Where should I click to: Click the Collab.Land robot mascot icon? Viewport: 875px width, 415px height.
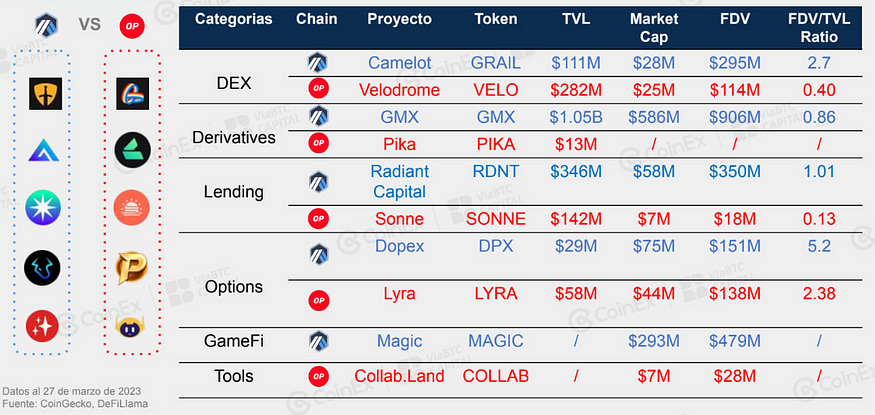tap(132, 327)
